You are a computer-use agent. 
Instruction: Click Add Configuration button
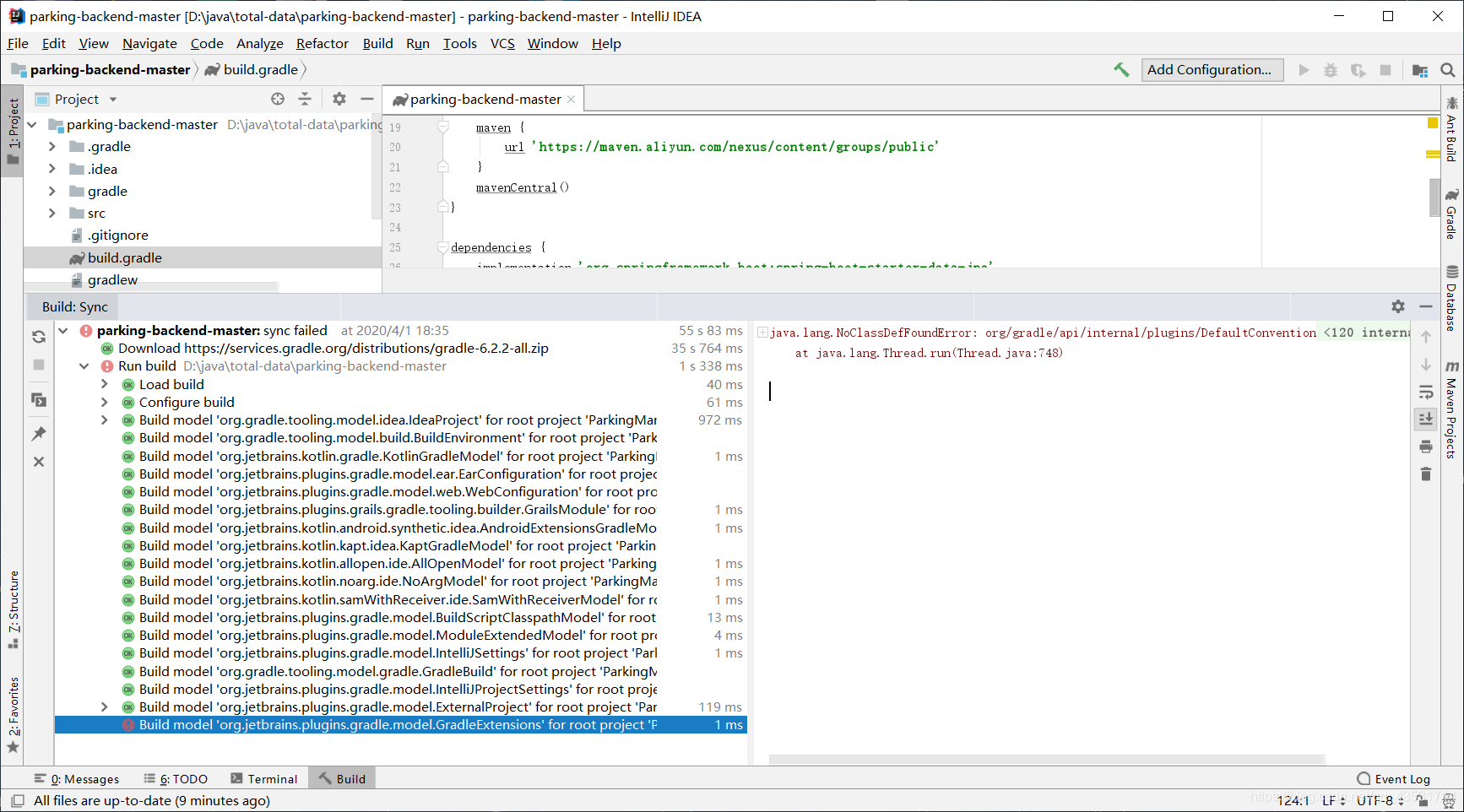click(1212, 70)
